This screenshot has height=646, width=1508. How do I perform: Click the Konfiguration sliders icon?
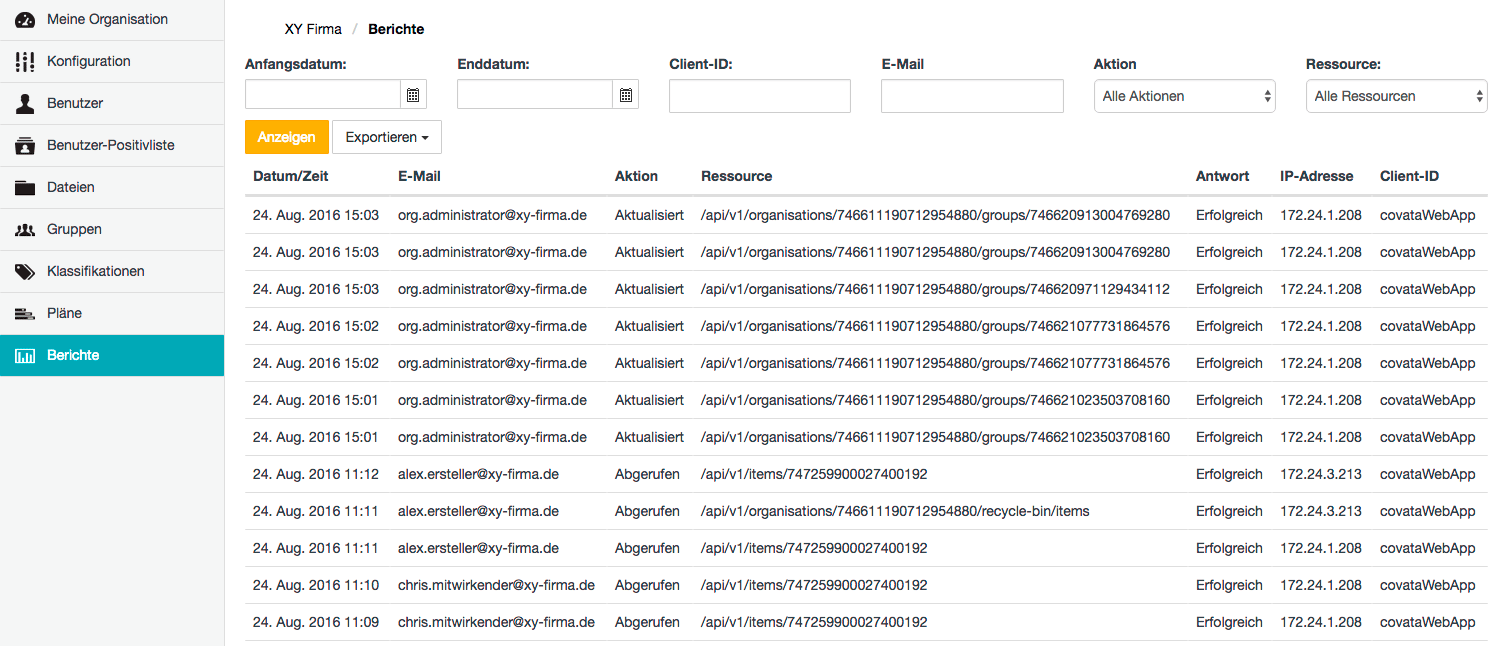(25, 61)
